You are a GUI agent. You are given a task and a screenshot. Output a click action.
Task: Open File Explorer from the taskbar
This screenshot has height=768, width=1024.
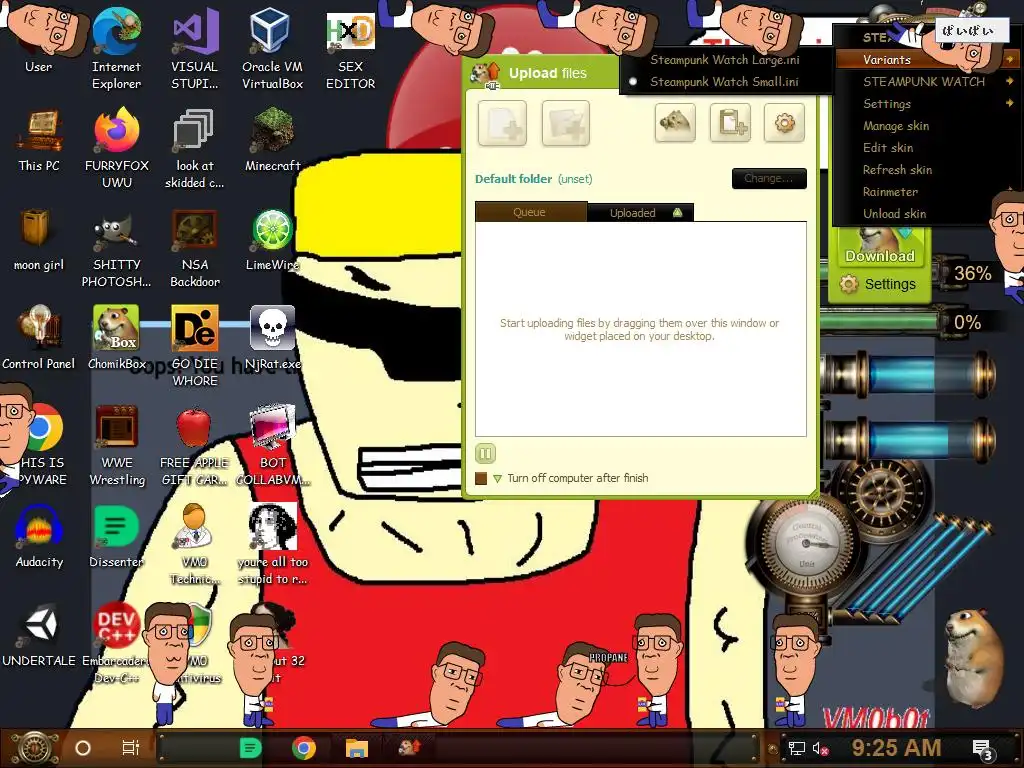click(x=357, y=748)
